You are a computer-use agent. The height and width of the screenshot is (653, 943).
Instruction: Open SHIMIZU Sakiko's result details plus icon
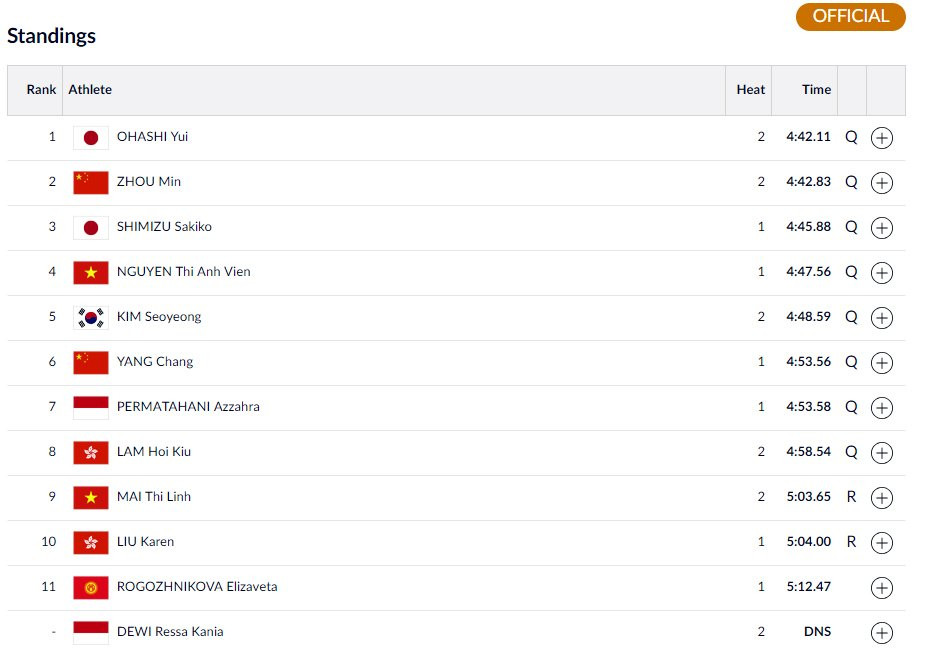point(881,228)
